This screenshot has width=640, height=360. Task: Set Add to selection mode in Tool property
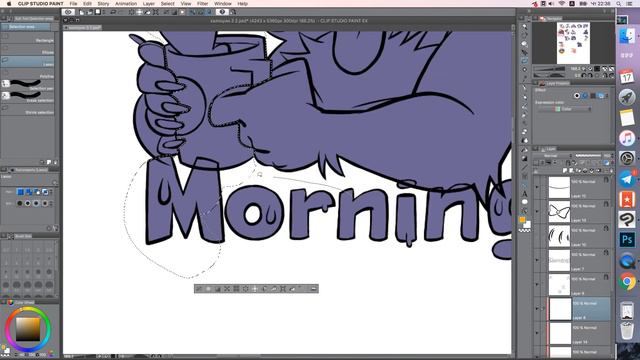coord(29,192)
